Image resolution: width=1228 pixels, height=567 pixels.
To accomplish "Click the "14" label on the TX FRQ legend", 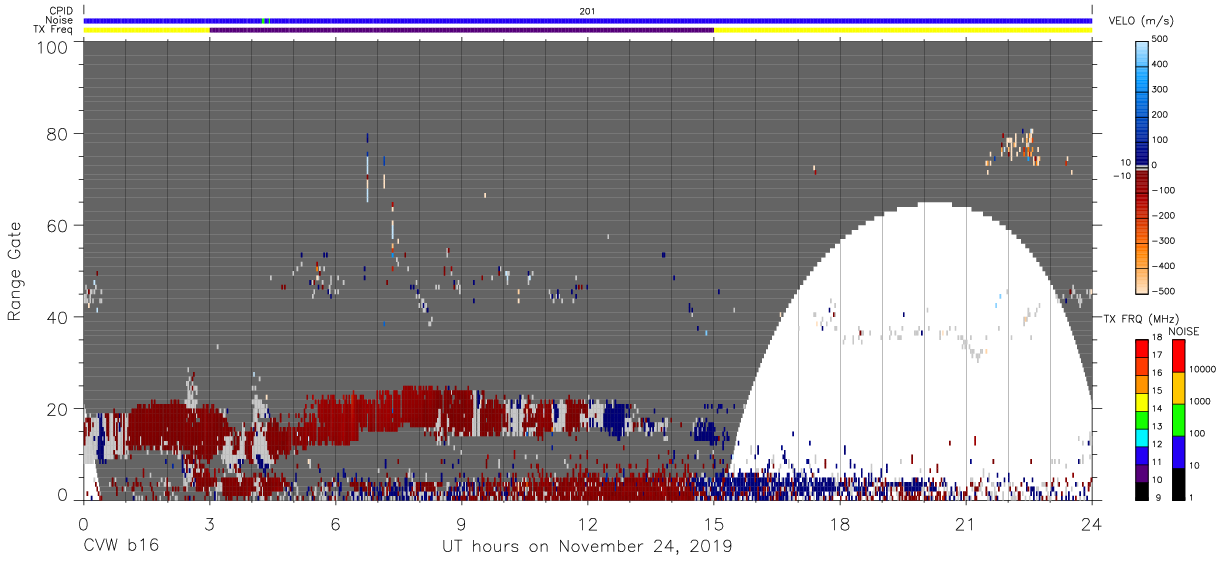I will 1156,408.
